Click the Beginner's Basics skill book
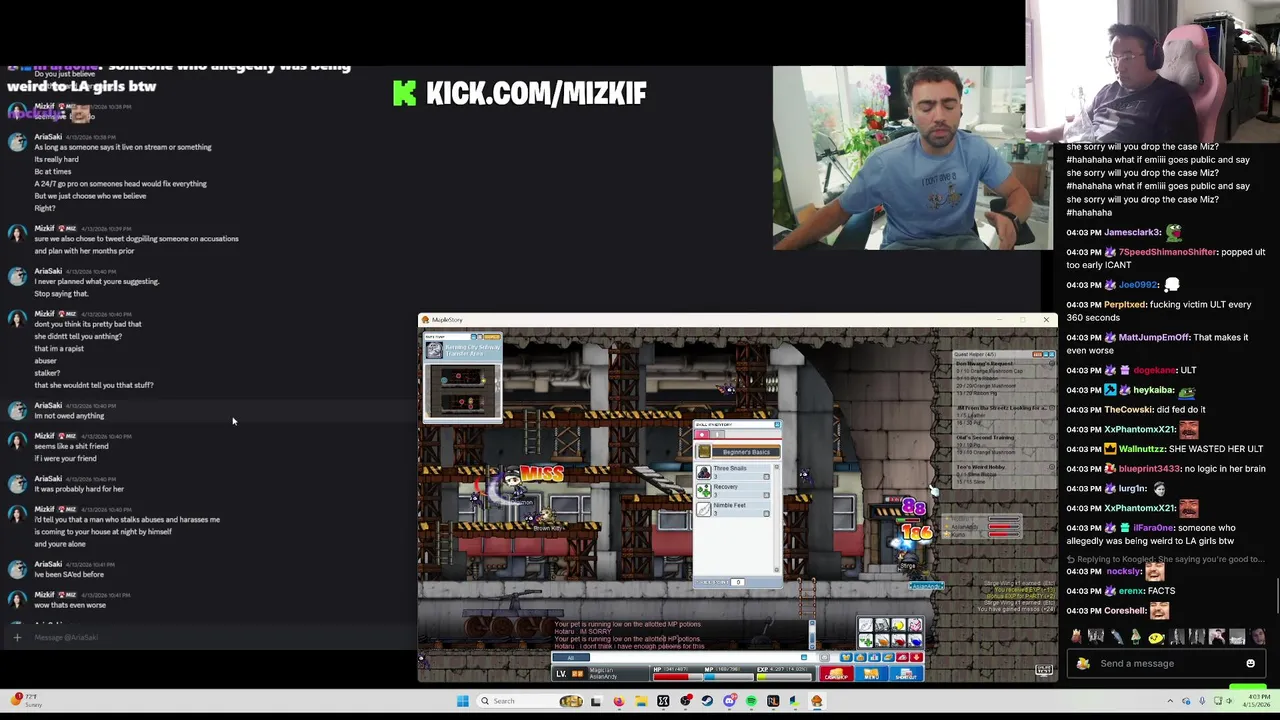Image resolution: width=1280 pixels, height=720 pixels. pos(738,452)
